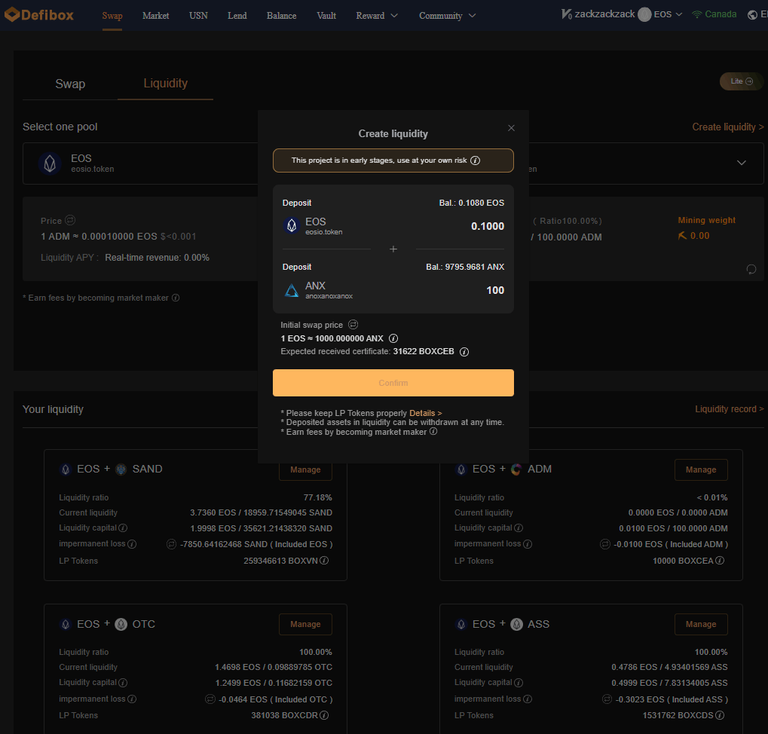768x734 pixels.
Task: Open market maker fees info in dialog
Action: (433, 431)
